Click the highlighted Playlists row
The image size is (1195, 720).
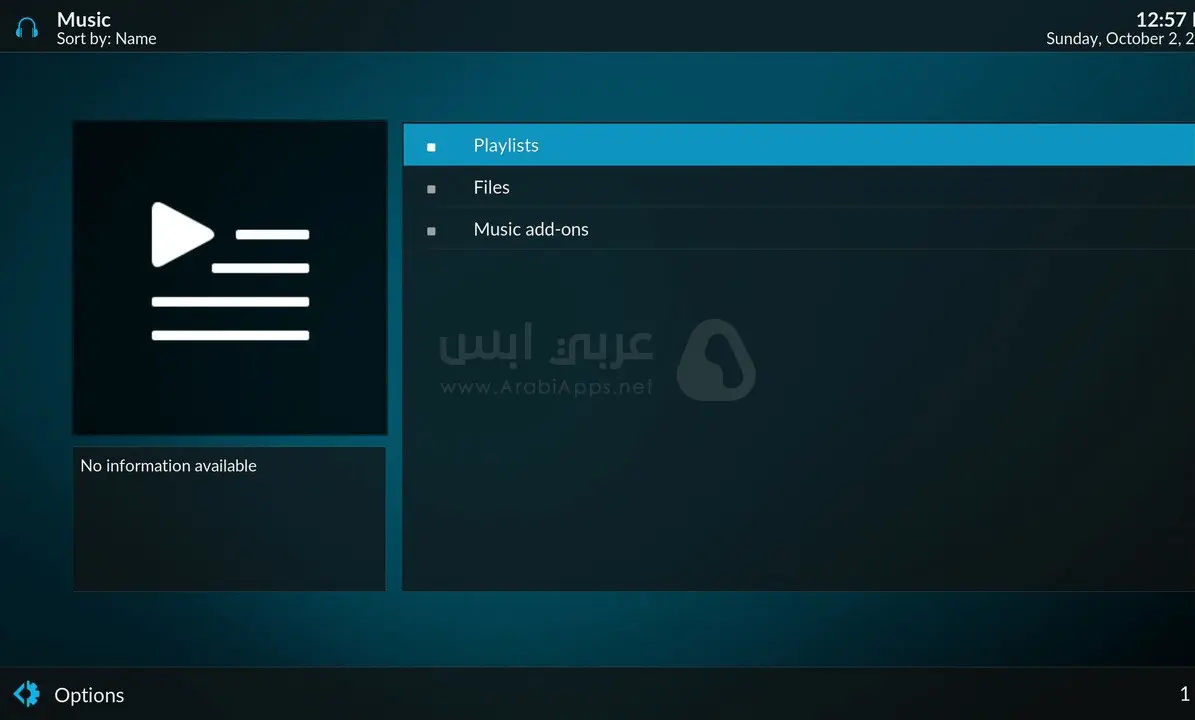pos(700,145)
